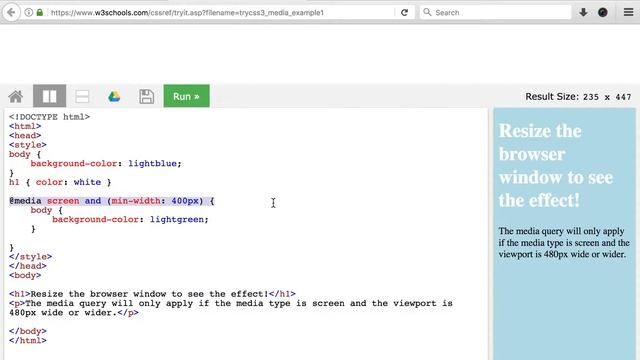Click the closing '</html>' tag line
Image resolution: width=640 pixels, height=360 pixels.
28,340
